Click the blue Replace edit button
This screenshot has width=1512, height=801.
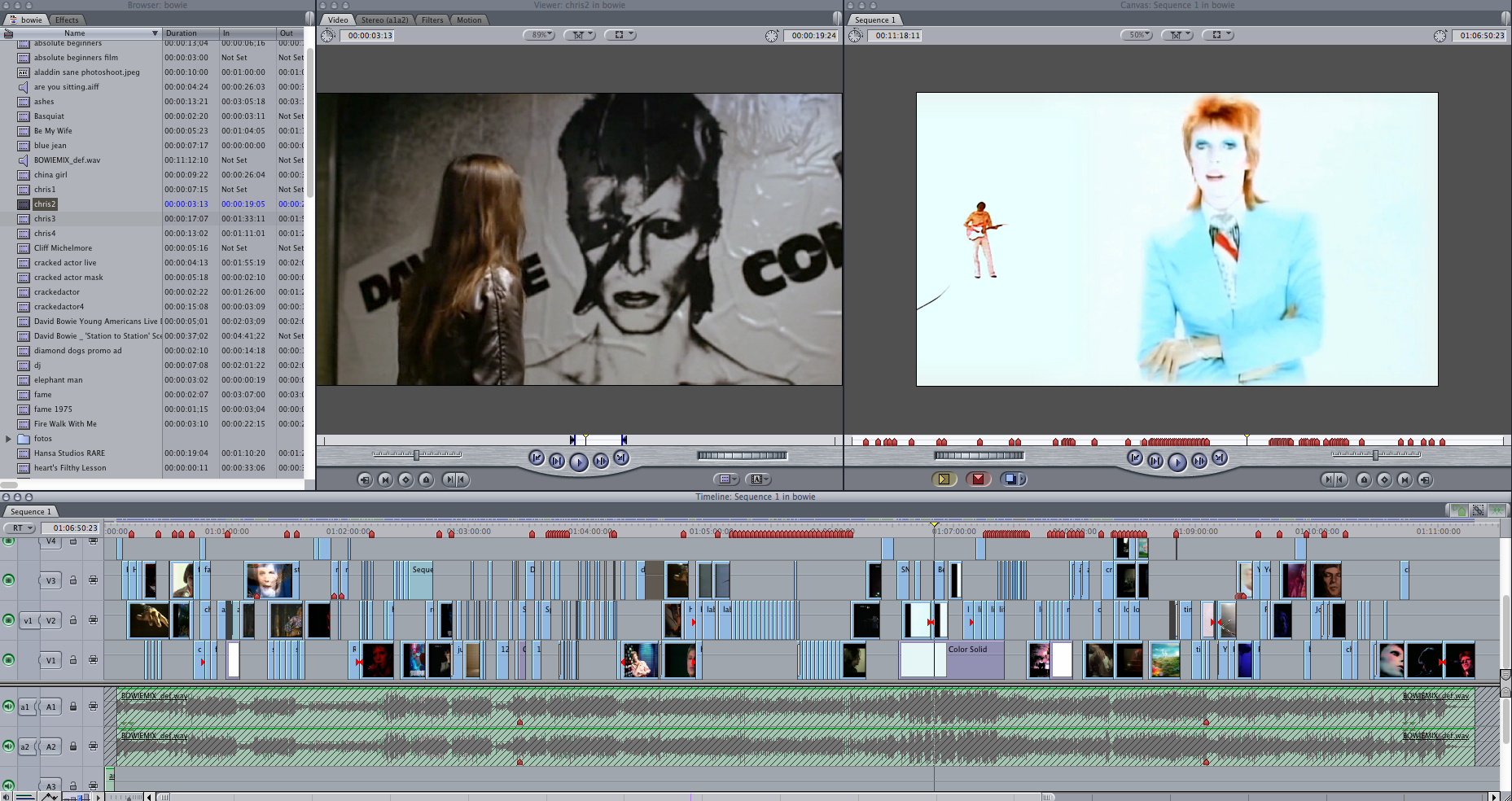tap(1010, 479)
